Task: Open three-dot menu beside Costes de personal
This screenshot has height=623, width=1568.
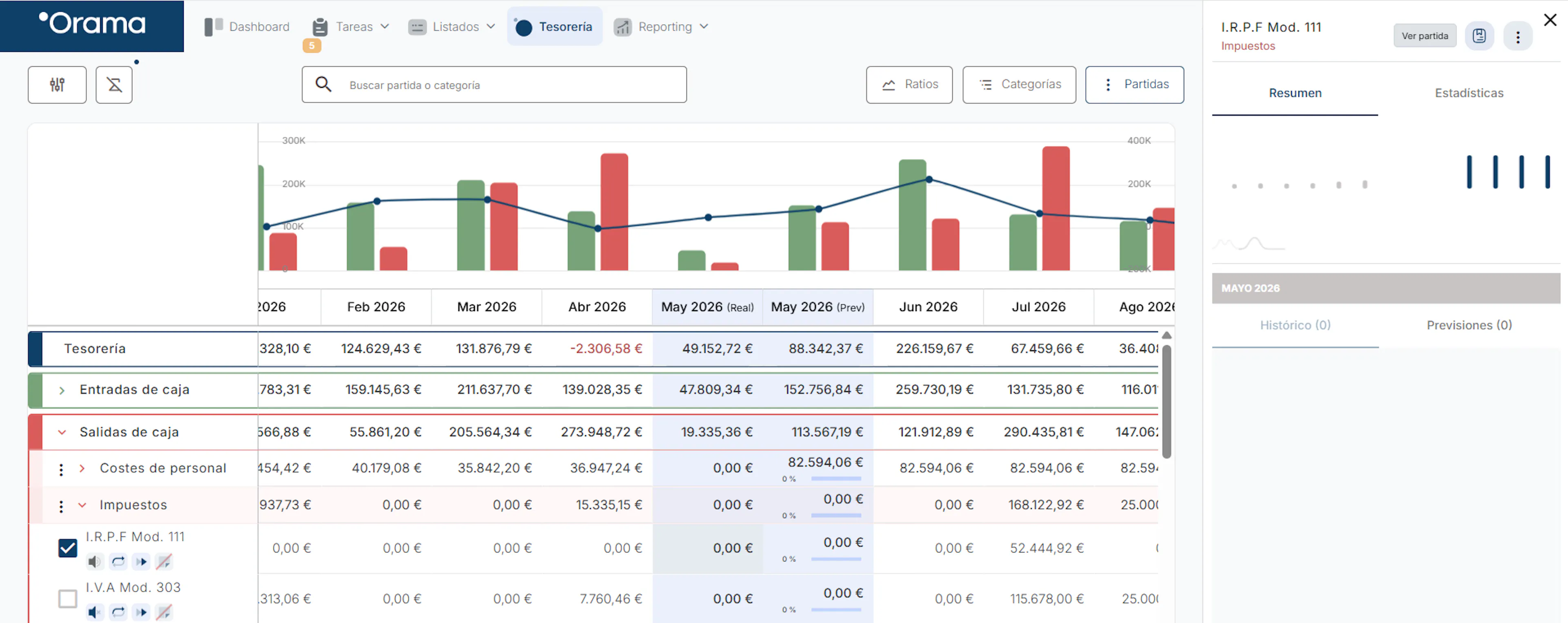Action: (x=61, y=469)
